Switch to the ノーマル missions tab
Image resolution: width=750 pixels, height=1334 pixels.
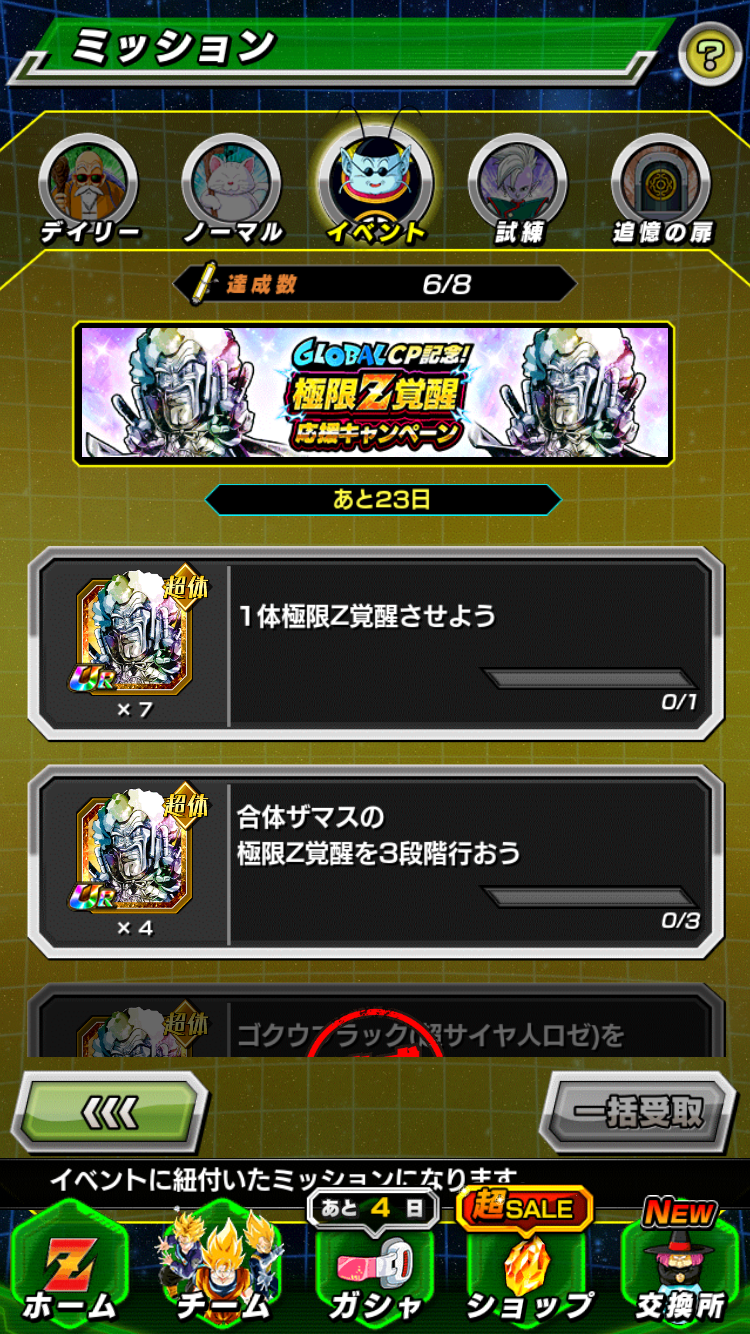(232, 190)
